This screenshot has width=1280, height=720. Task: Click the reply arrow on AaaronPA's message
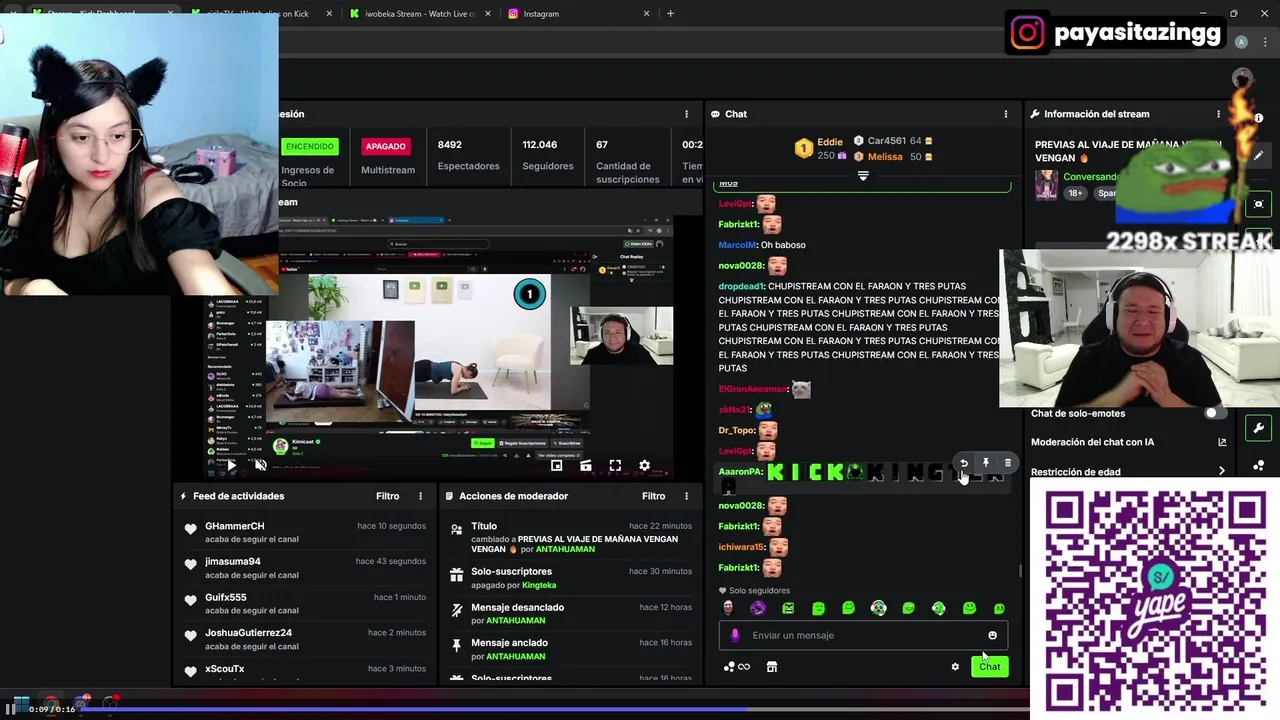964,463
